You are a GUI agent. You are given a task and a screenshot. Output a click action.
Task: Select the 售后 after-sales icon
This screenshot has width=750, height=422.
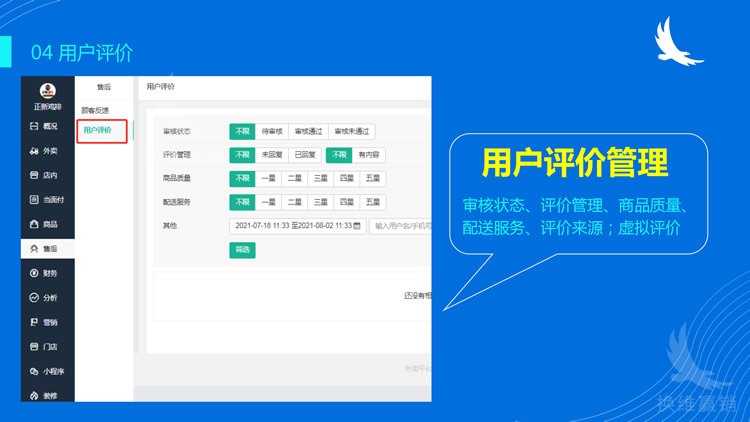[x=34, y=249]
